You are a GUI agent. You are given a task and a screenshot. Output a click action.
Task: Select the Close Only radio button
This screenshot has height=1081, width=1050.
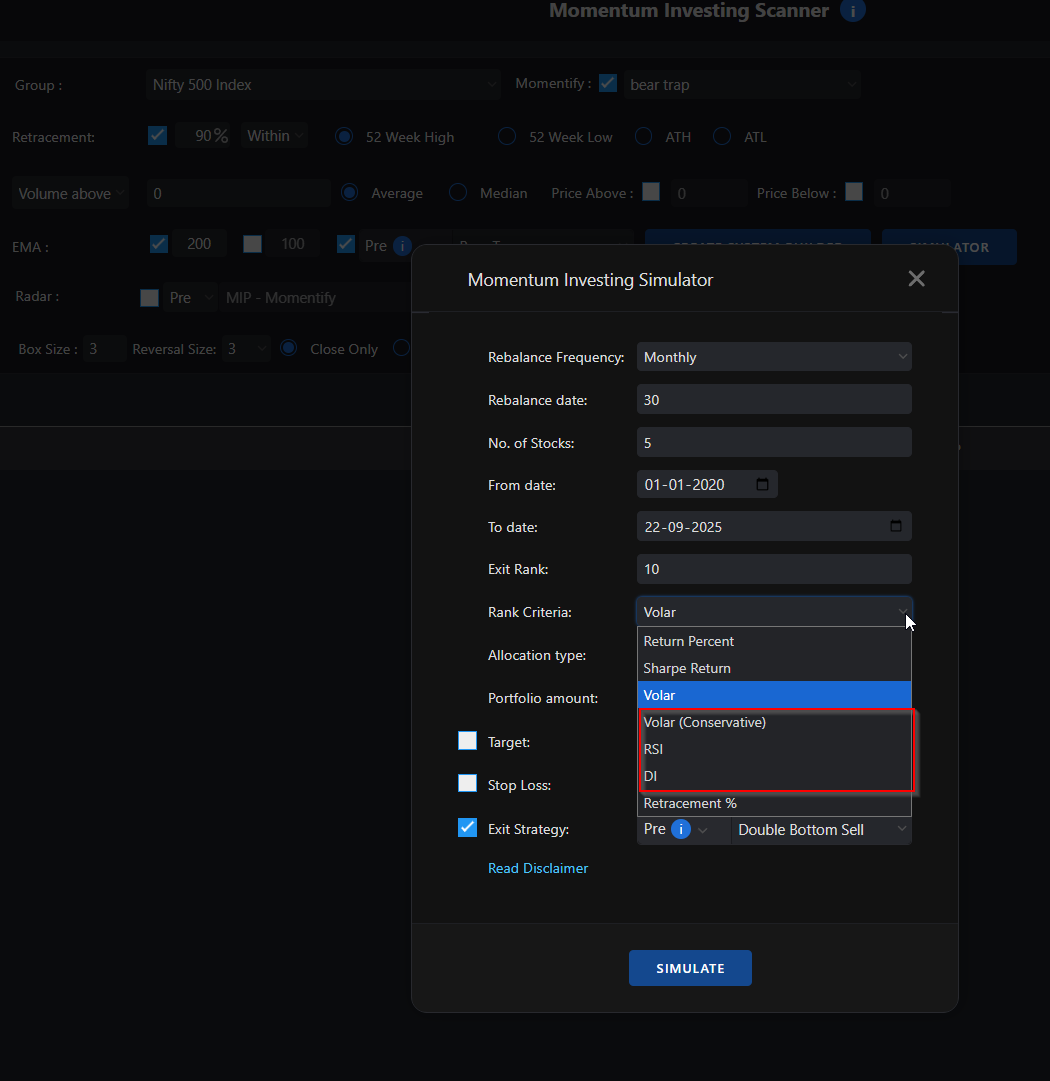tap(289, 348)
